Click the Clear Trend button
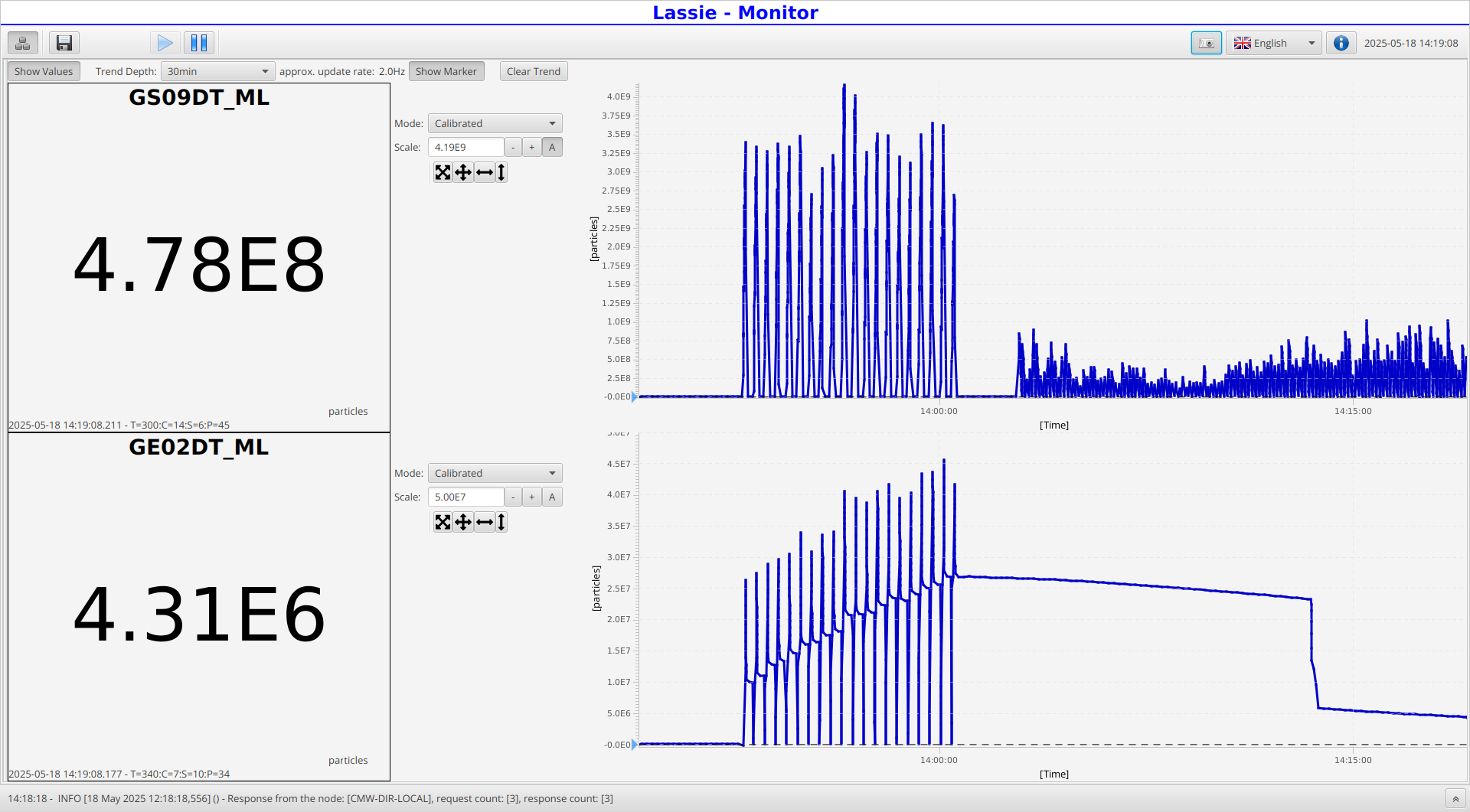 [x=533, y=71]
